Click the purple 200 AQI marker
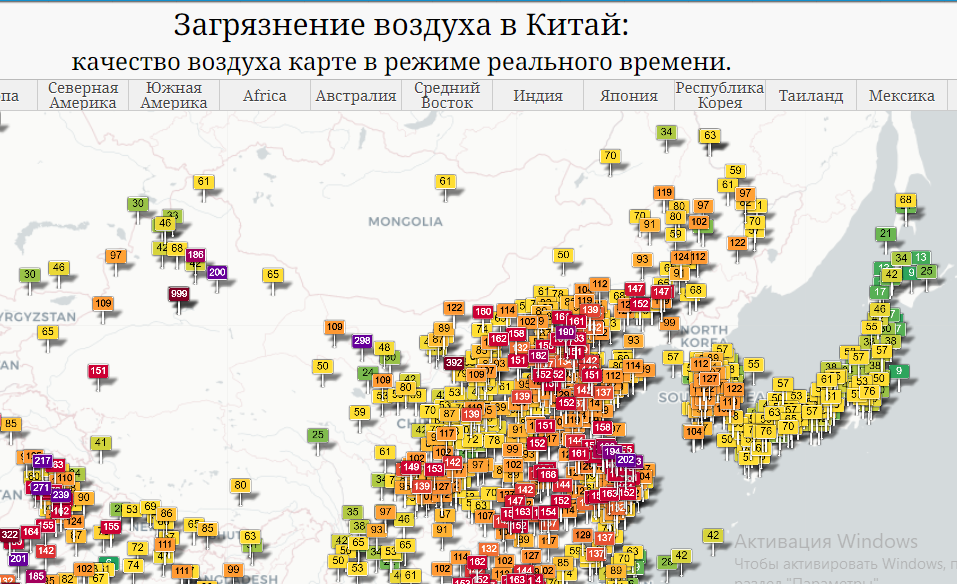This screenshot has width=957, height=584. pyautogui.click(x=217, y=272)
